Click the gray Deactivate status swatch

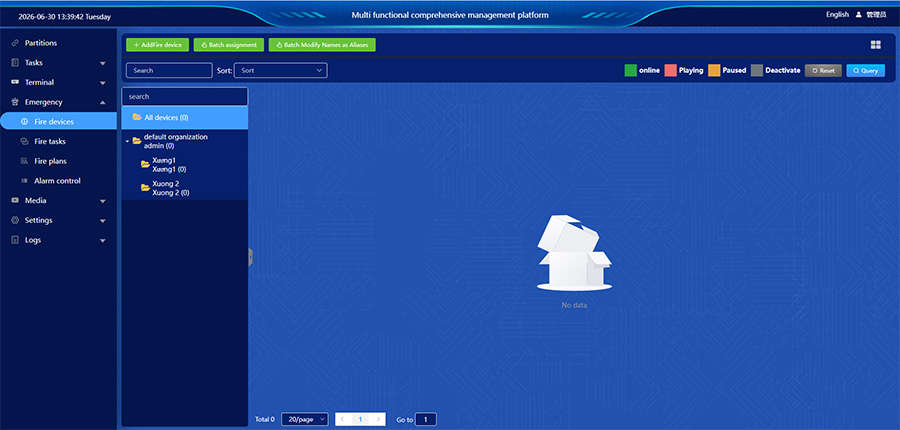757,71
